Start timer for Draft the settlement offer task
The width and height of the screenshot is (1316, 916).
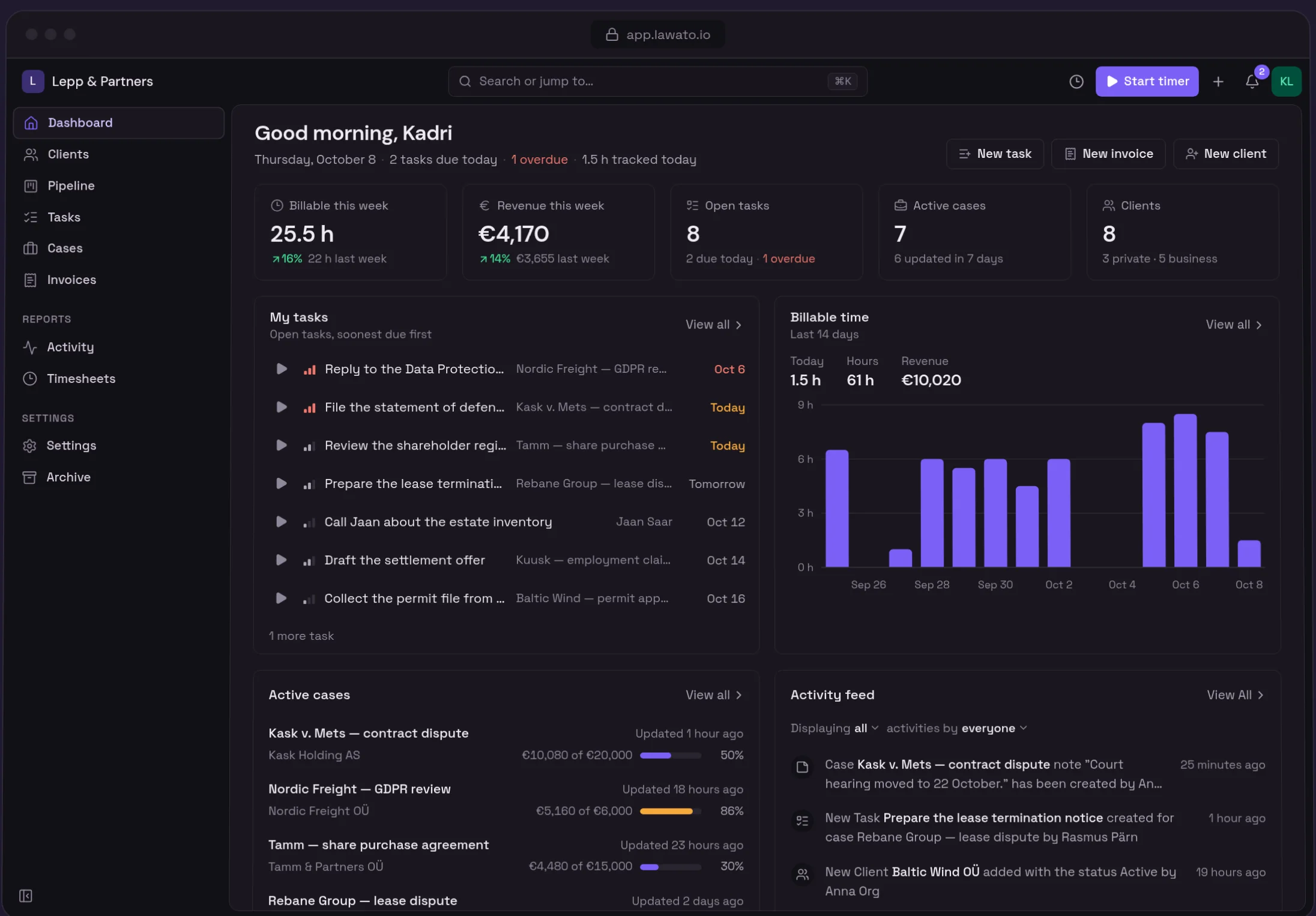point(281,560)
